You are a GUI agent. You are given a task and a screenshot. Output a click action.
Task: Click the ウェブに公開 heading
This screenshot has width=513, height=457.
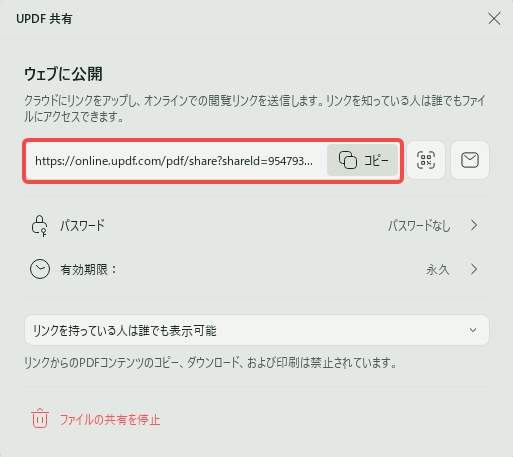(63, 74)
